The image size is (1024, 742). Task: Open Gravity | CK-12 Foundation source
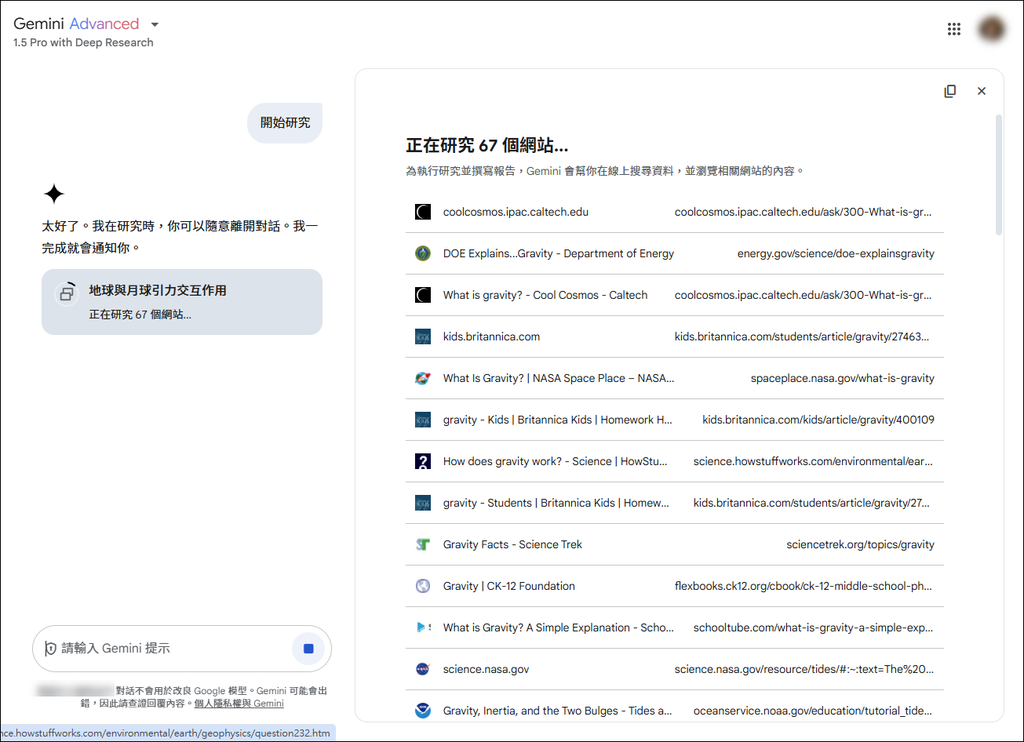(x=509, y=586)
